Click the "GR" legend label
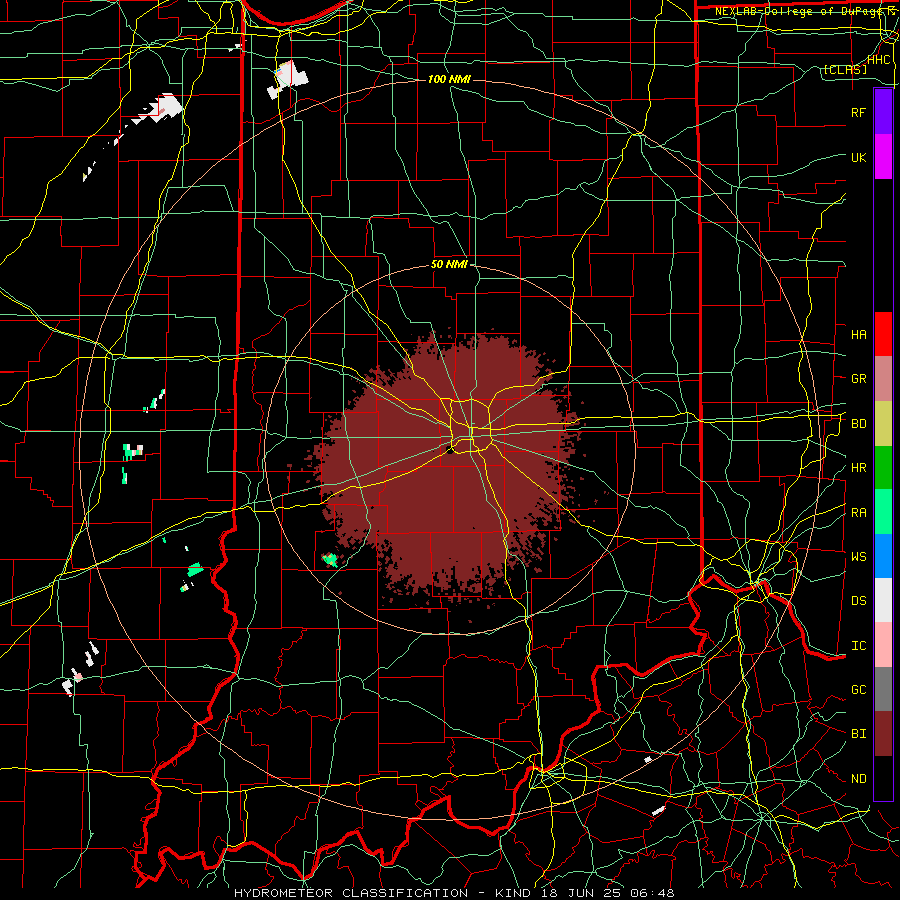This screenshot has width=900, height=900. (858, 379)
